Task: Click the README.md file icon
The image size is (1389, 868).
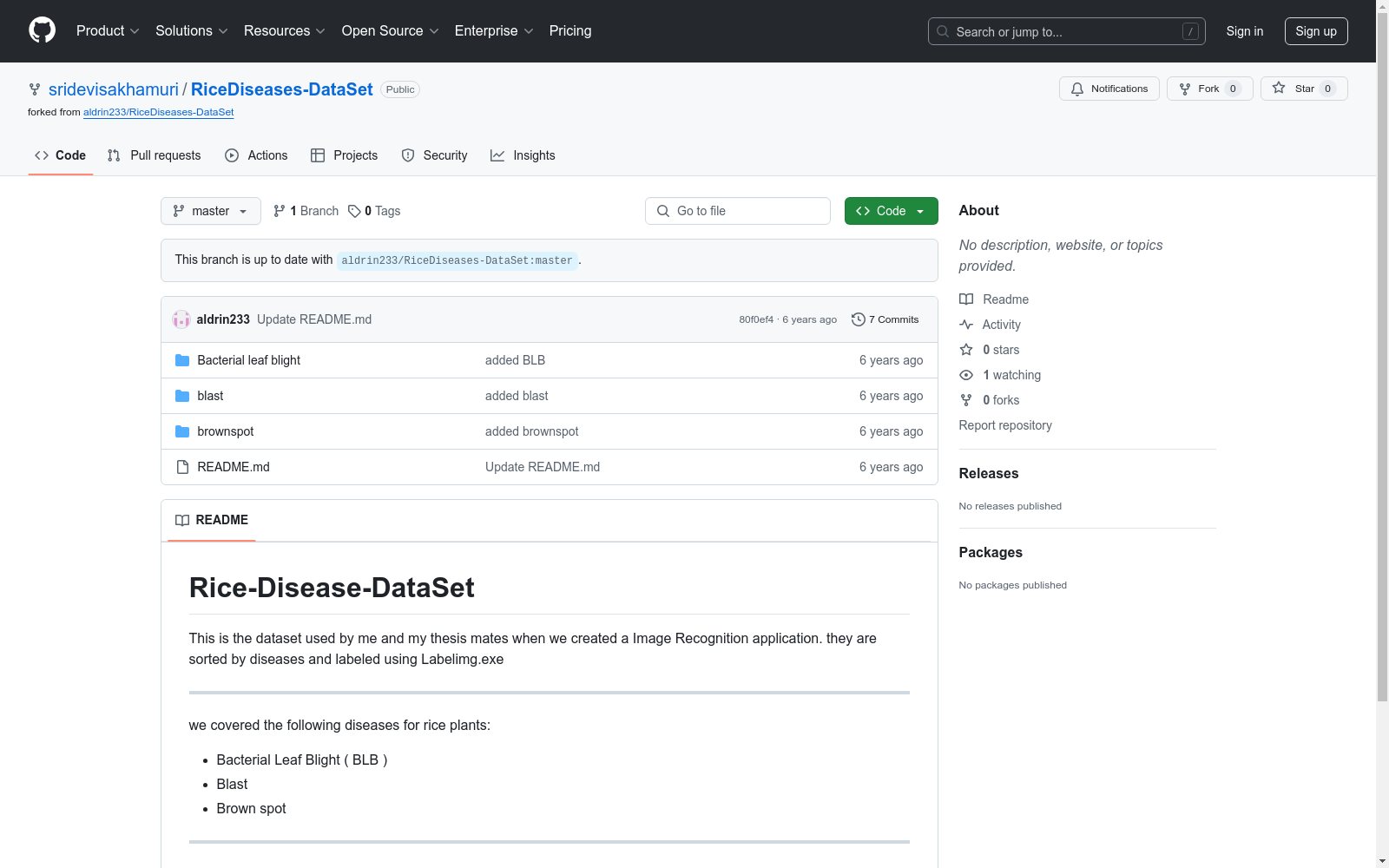Action: coord(182,467)
